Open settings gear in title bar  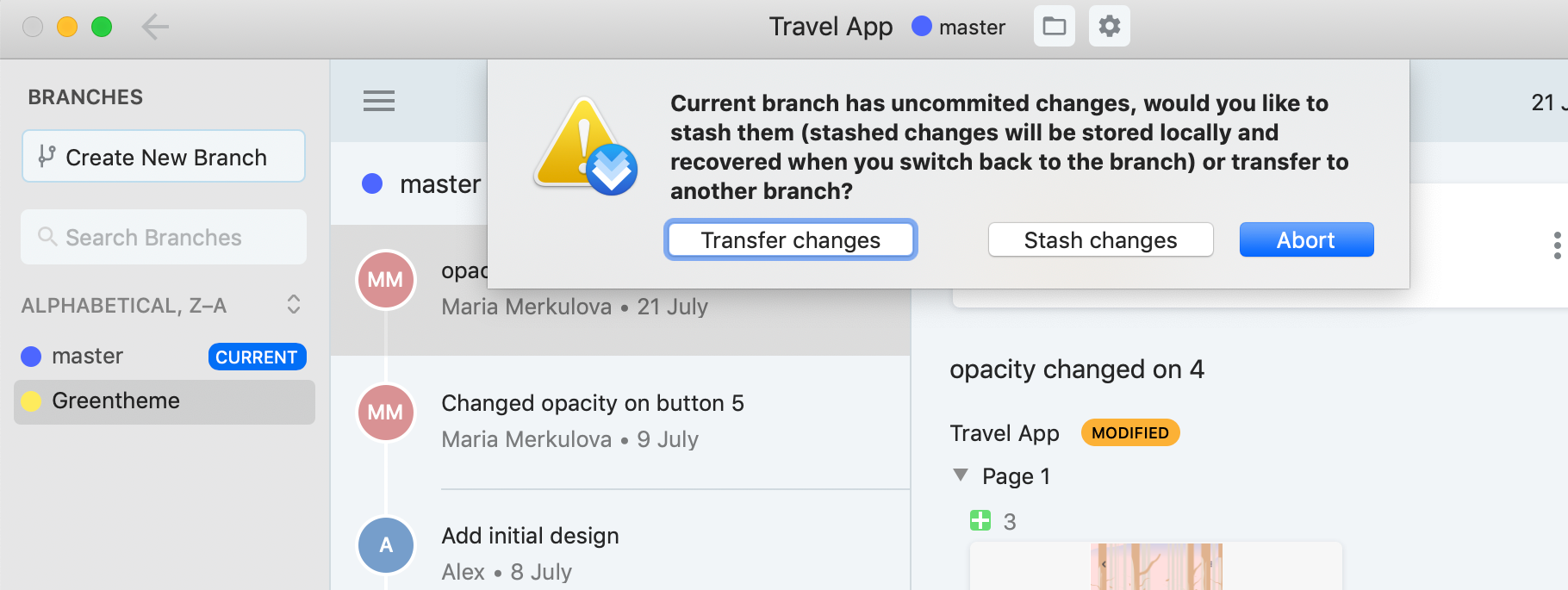pos(1110,27)
